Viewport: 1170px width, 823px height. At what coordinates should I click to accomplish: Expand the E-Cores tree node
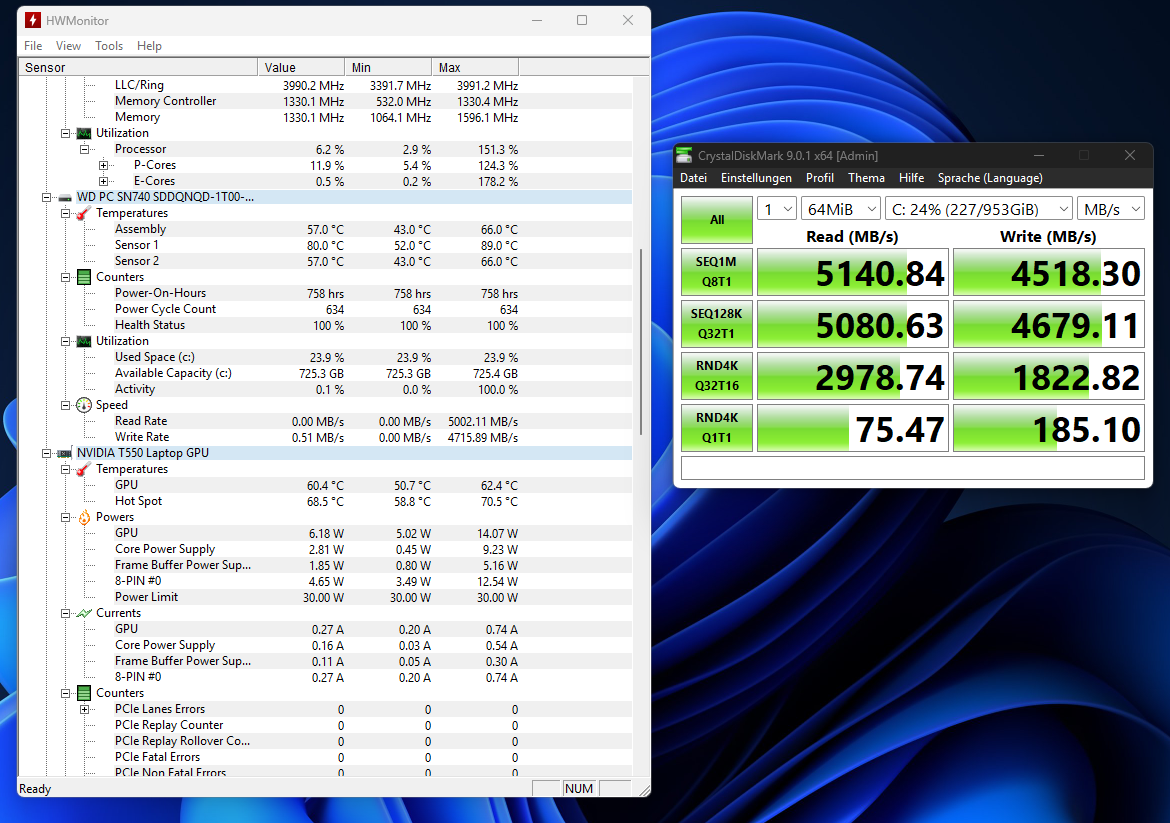click(103, 180)
